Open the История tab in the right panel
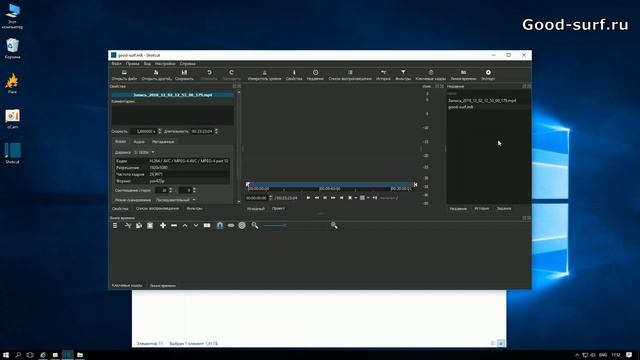This screenshot has height=360, width=640. point(482,209)
